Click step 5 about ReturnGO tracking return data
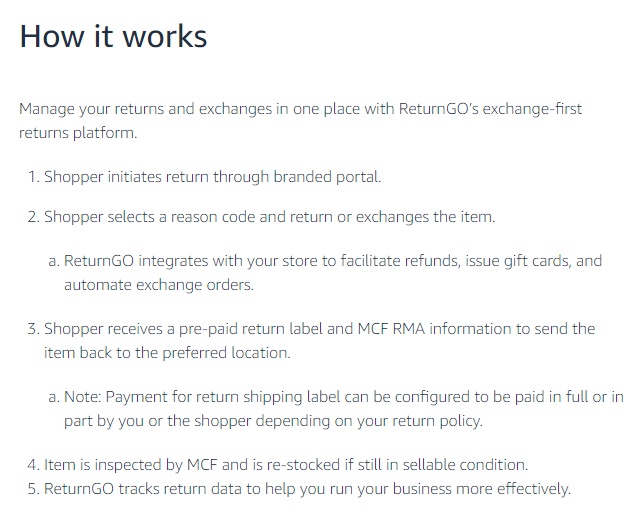Screen dimensions: 638x519 [299, 488]
